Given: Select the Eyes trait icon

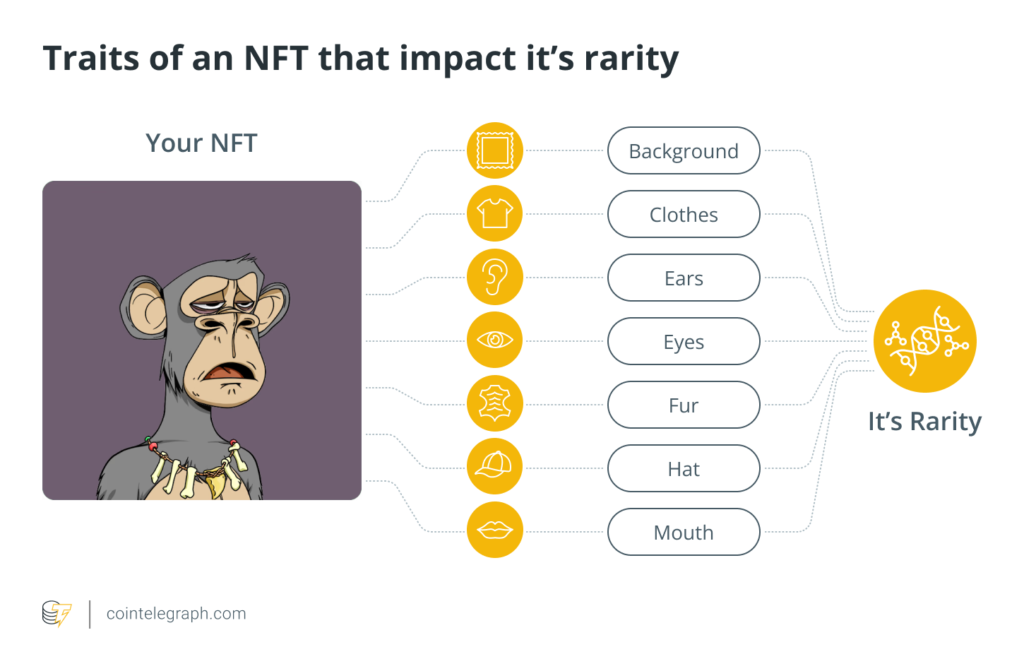Looking at the screenshot, I should pos(494,341).
